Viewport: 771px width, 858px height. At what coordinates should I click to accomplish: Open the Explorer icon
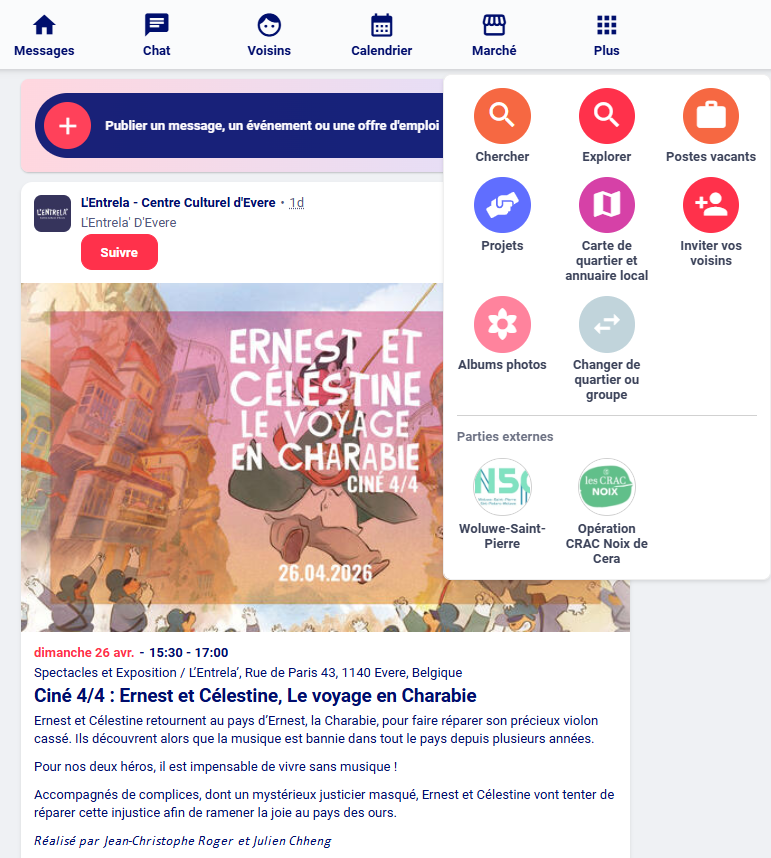pos(606,116)
